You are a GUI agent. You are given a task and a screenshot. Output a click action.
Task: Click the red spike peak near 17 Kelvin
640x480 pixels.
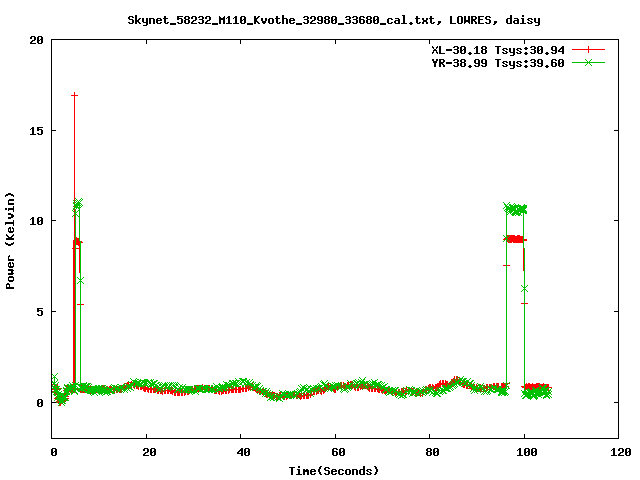point(74,95)
